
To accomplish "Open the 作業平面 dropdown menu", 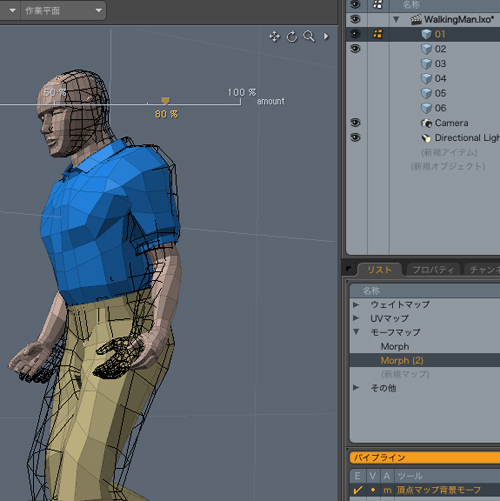I will pos(63,11).
